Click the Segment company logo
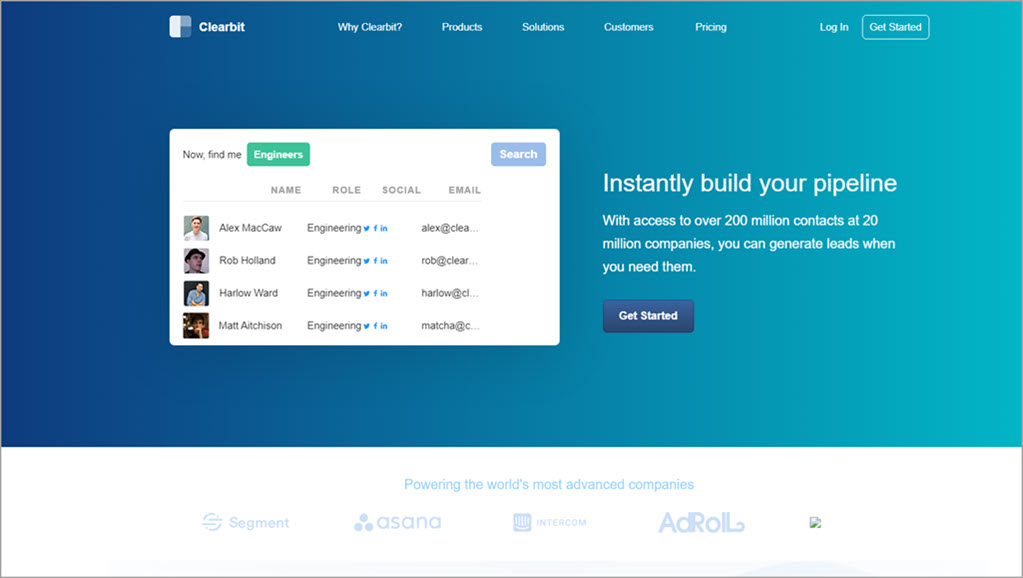The width and height of the screenshot is (1023, 578). coord(245,522)
